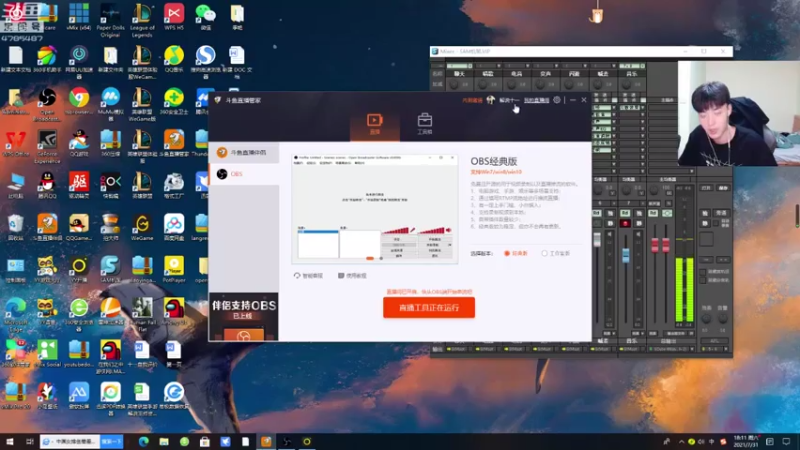Click the orange invitation text in Douyu title bar
Screen dimensions: 800x450
pyautogui.click(x=472, y=100)
